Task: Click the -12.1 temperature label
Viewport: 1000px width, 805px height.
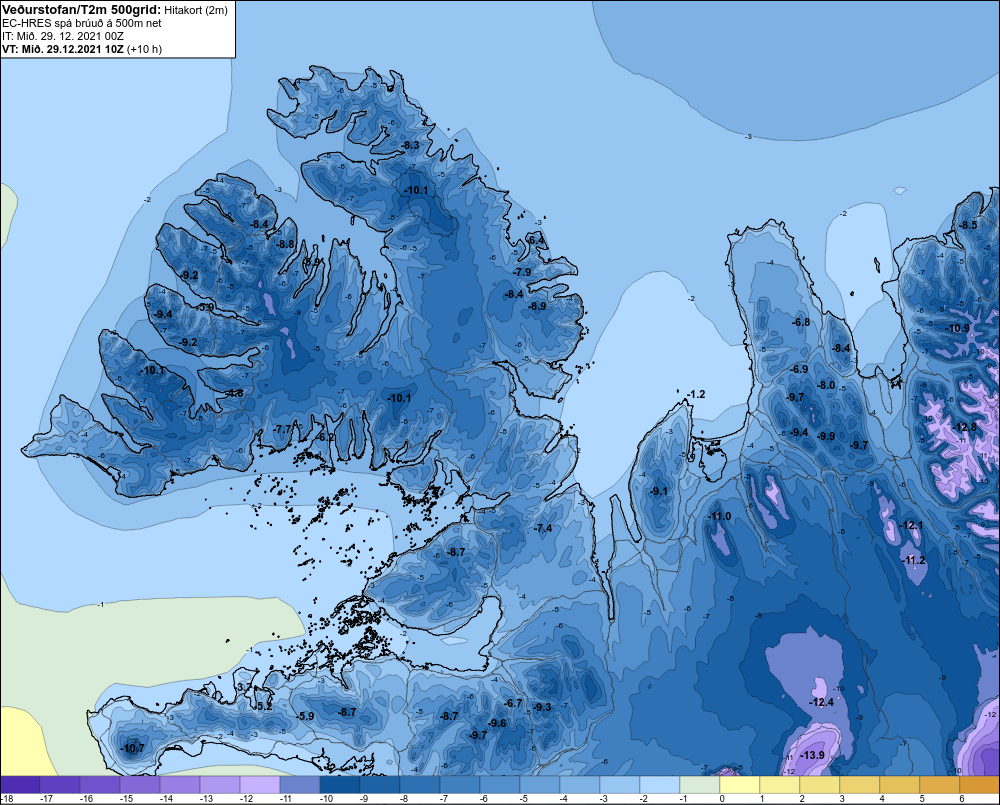Action: point(911,525)
